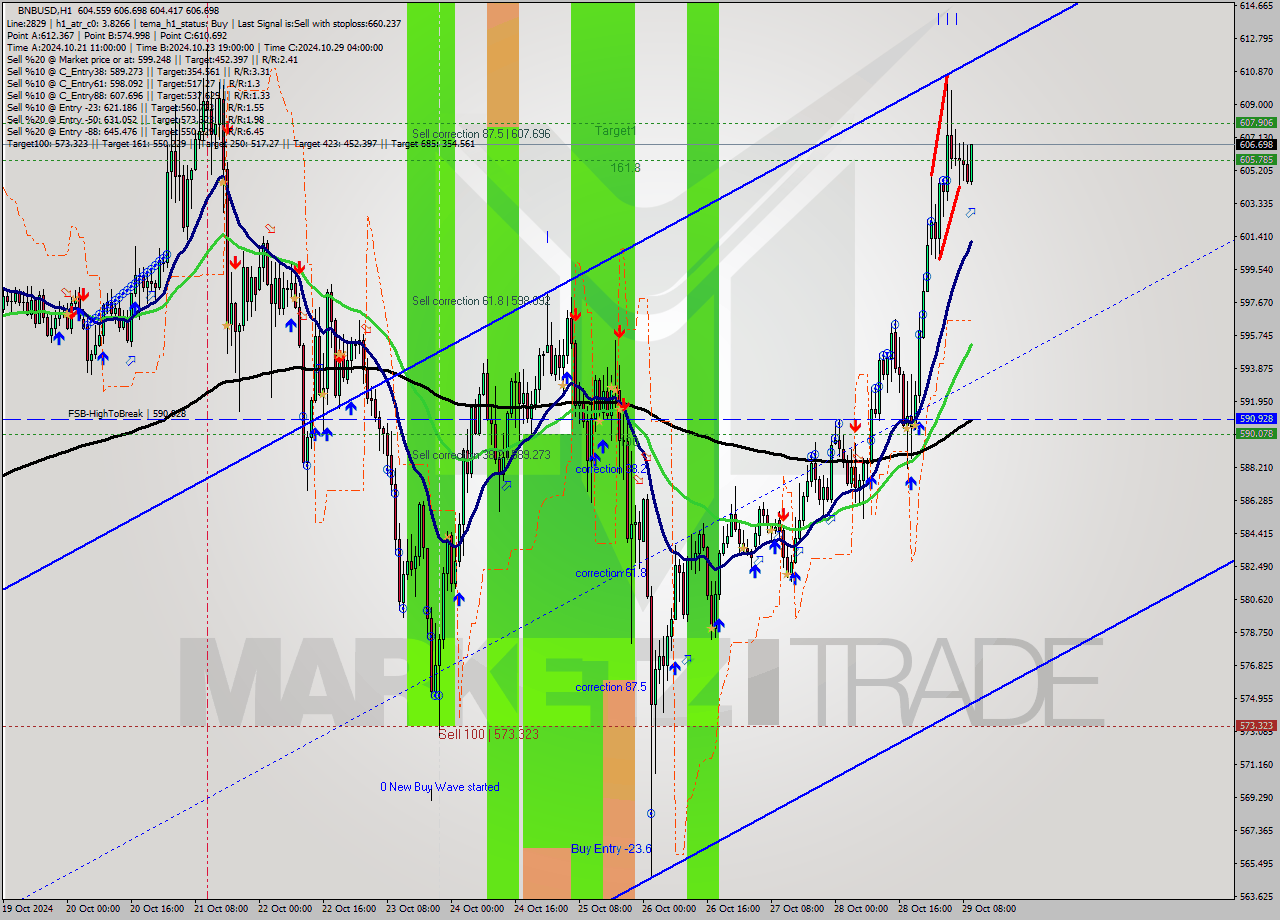The image size is (1280, 920).
Task: Click the 576.825 price axis value
Action: click(x=1256, y=665)
